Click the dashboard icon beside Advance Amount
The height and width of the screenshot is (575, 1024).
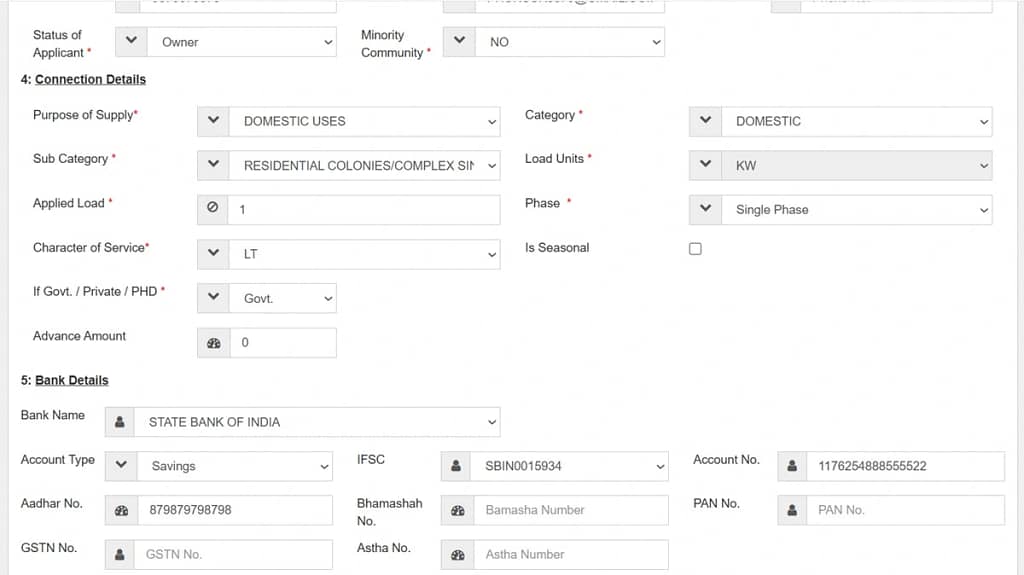pyautogui.click(x=213, y=343)
